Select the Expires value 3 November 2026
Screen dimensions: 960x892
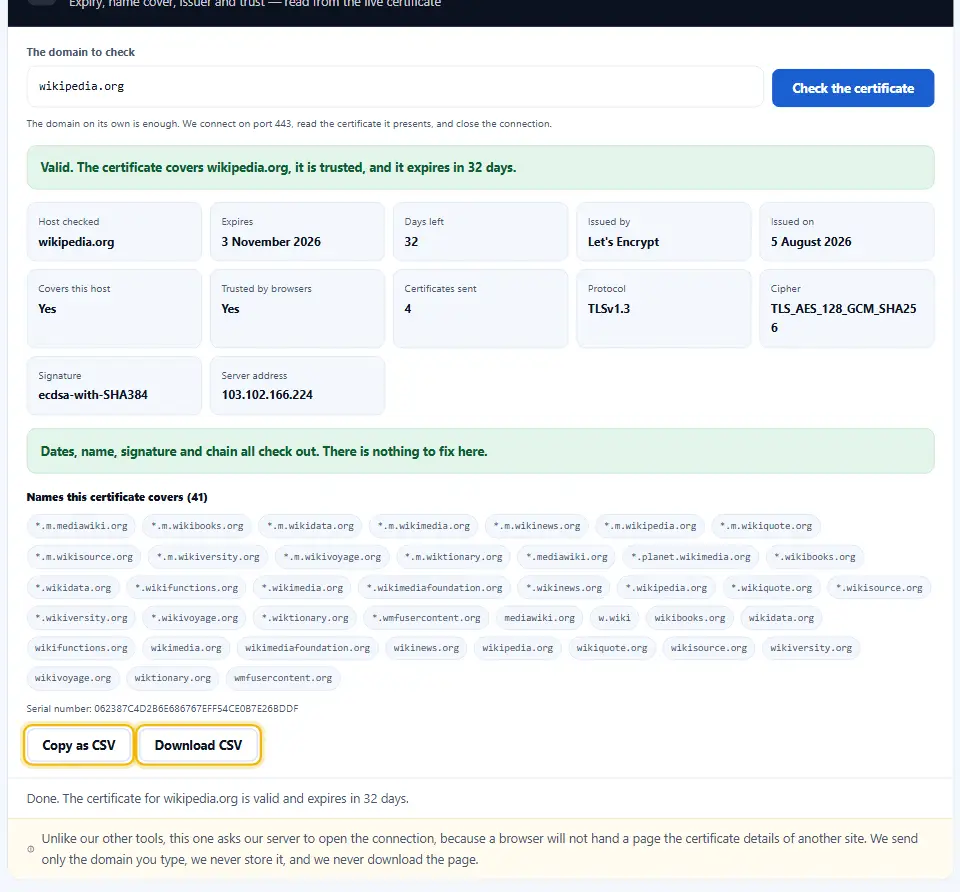coord(271,242)
